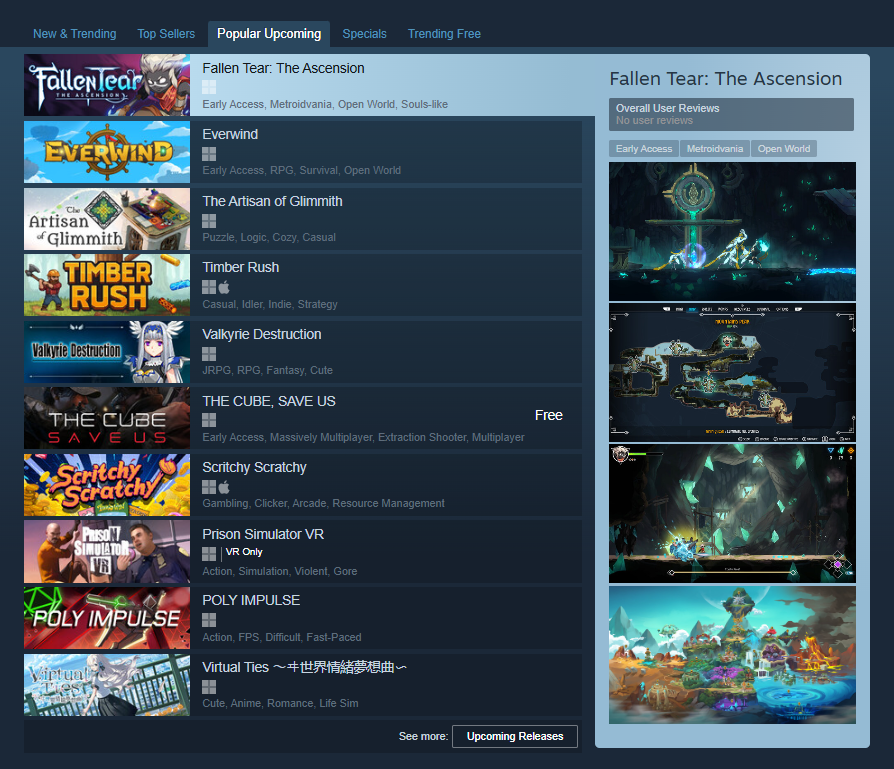894x769 pixels.
Task: Click the Virtual Ties game title
Action: [x=304, y=667]
